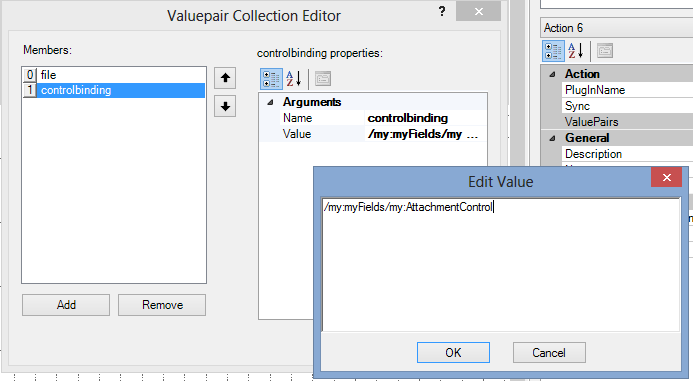Image resolution: width=693 pixels, height=381 pixels.
Task: Click Alphabetical sort icon in Action 6 panel
Action: pyautogui.click(x=576, y=51)
